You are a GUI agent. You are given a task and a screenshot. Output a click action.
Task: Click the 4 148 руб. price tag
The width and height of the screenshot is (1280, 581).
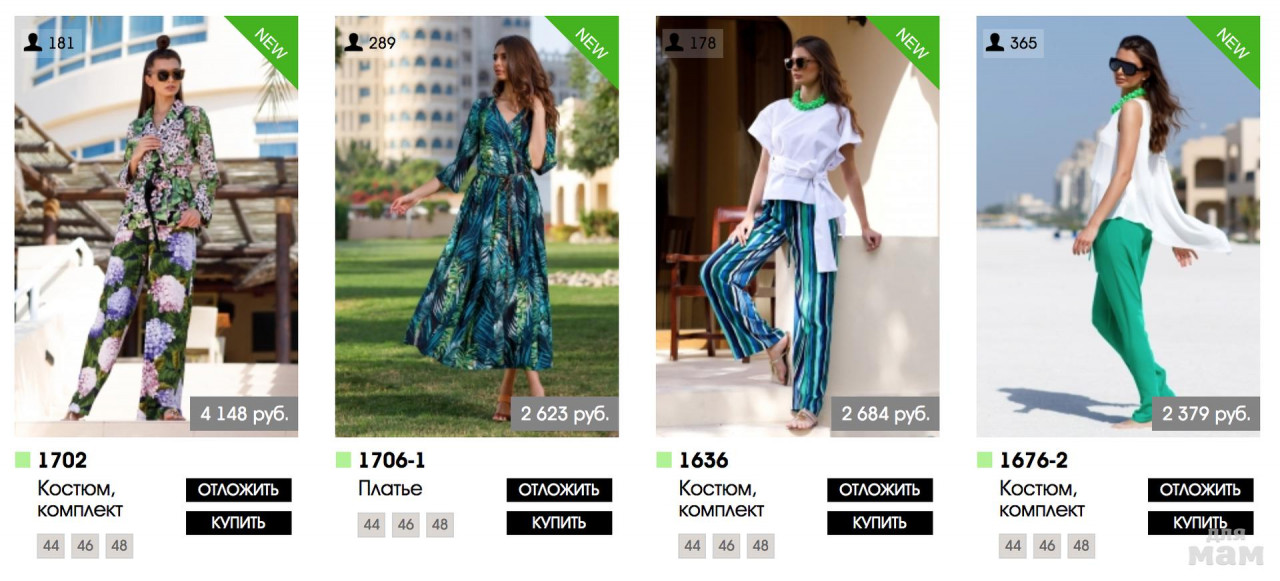(x=244, y=414)
